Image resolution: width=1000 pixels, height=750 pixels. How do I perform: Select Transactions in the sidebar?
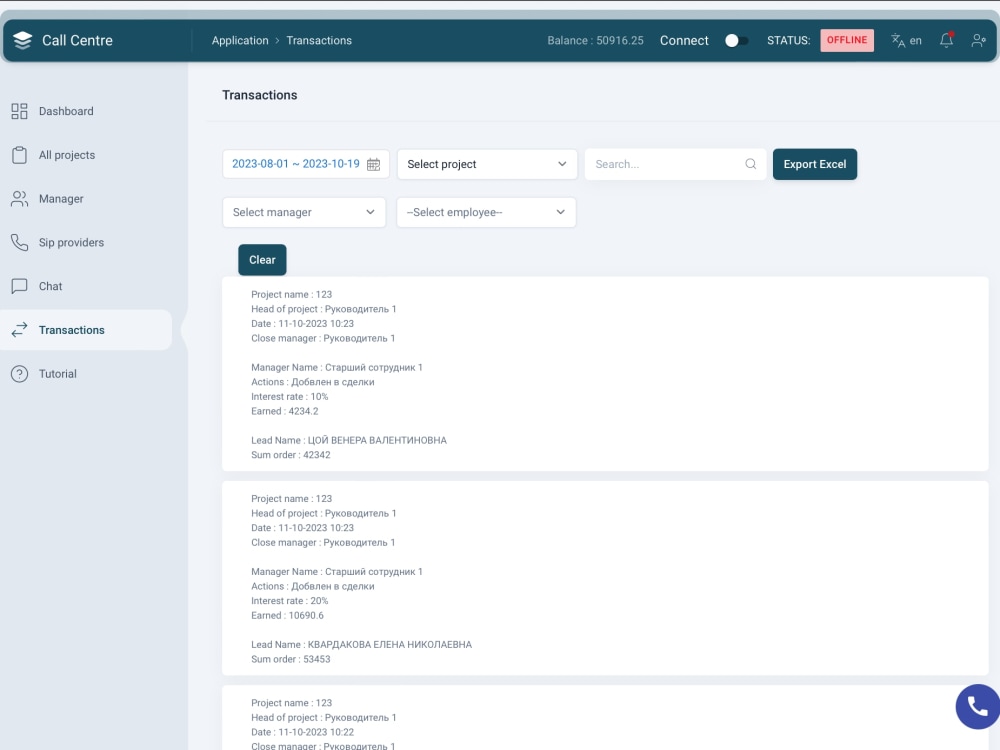pyautogui.click(x=85, y=330)
